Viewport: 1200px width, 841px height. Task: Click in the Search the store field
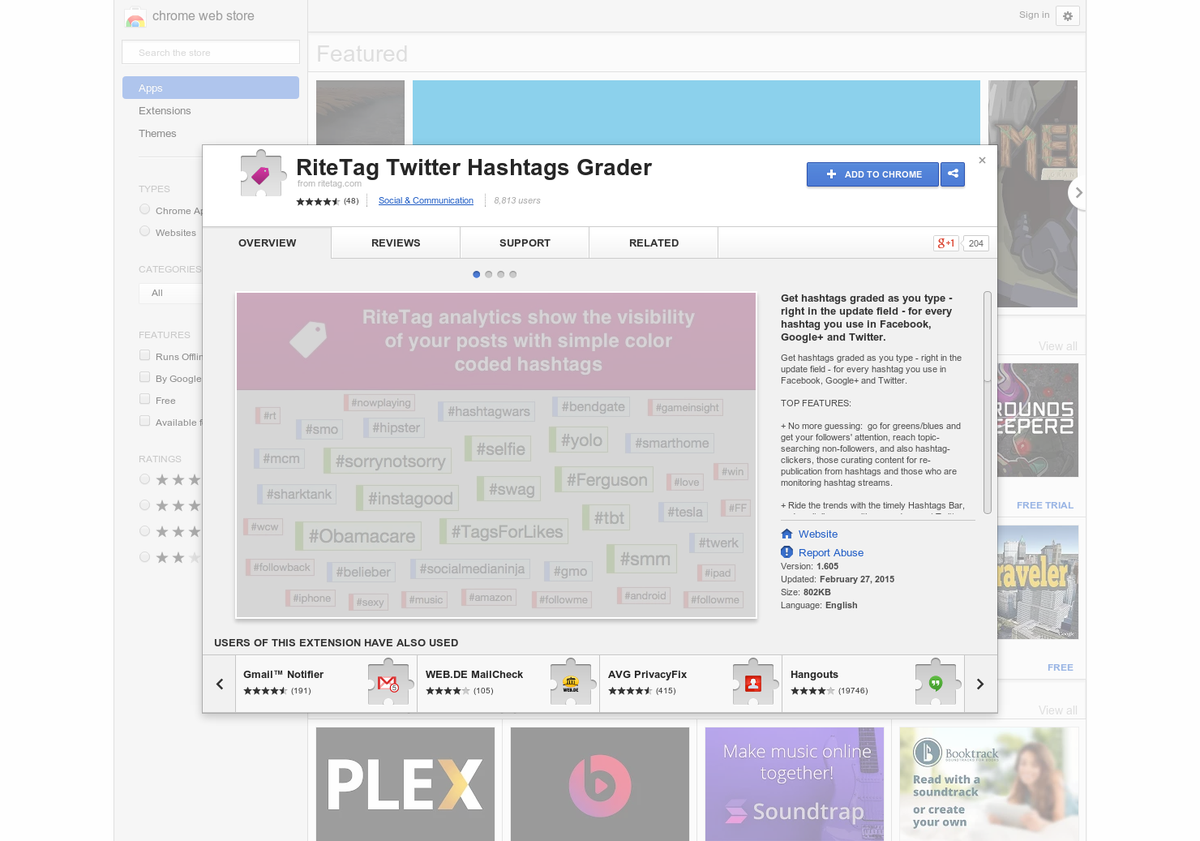pyautogui.click(x=211, y=52)
